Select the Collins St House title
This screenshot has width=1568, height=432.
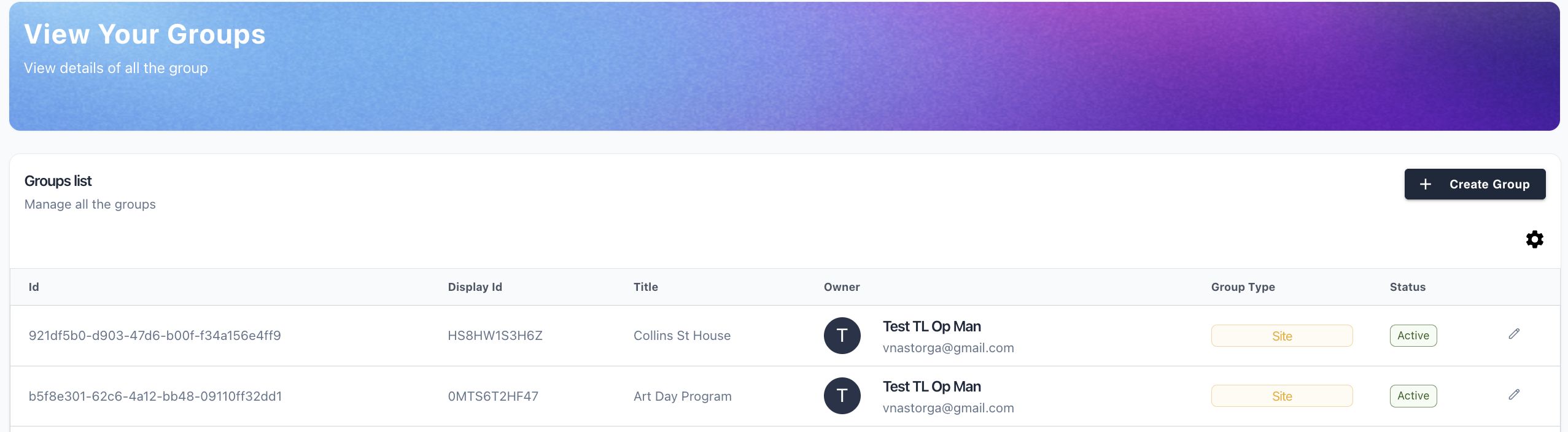pyautogui.click(x=682, y=336)
